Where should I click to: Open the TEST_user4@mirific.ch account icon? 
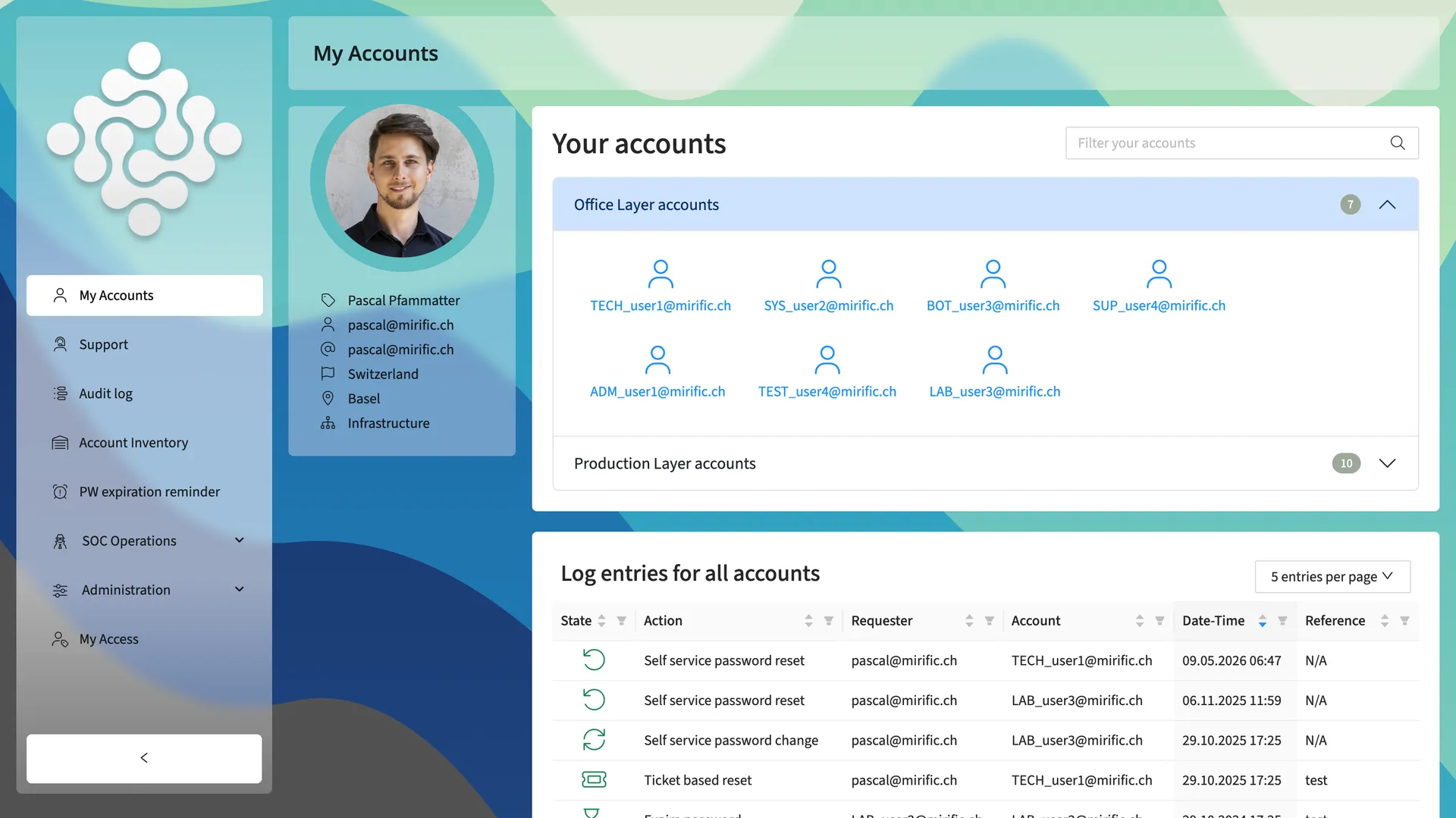coord(827,359)
